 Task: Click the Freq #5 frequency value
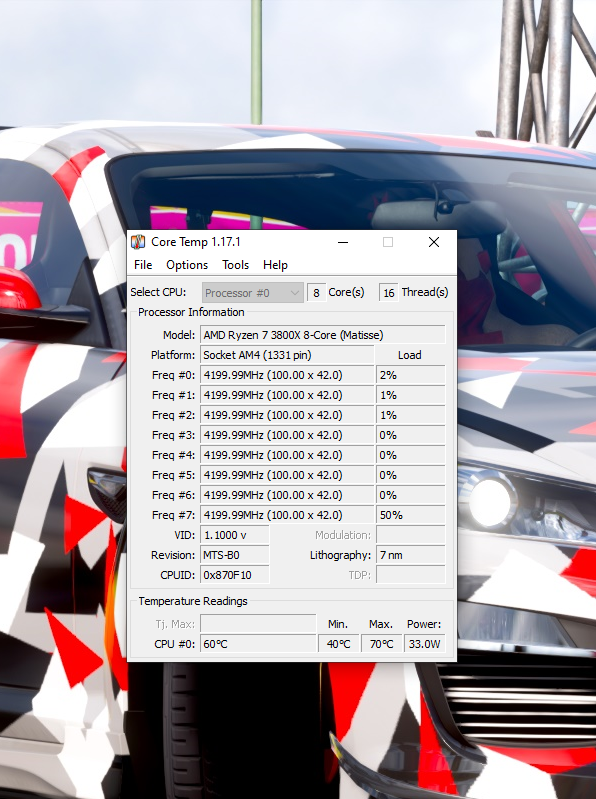[287, 475]
